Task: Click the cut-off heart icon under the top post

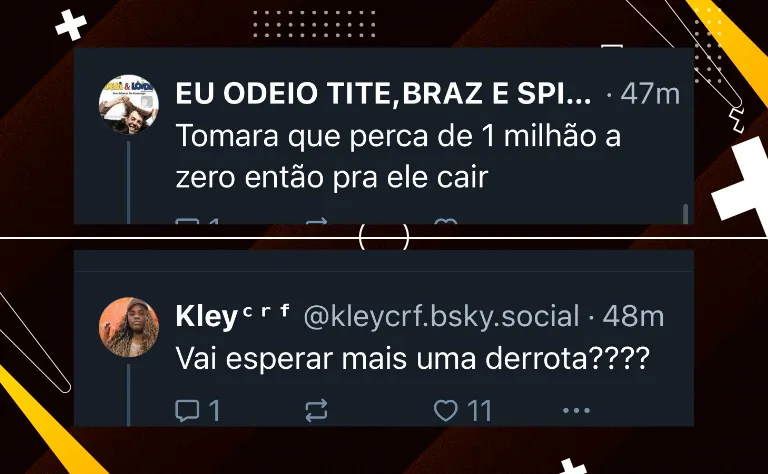Action: (x=446, y=221)
